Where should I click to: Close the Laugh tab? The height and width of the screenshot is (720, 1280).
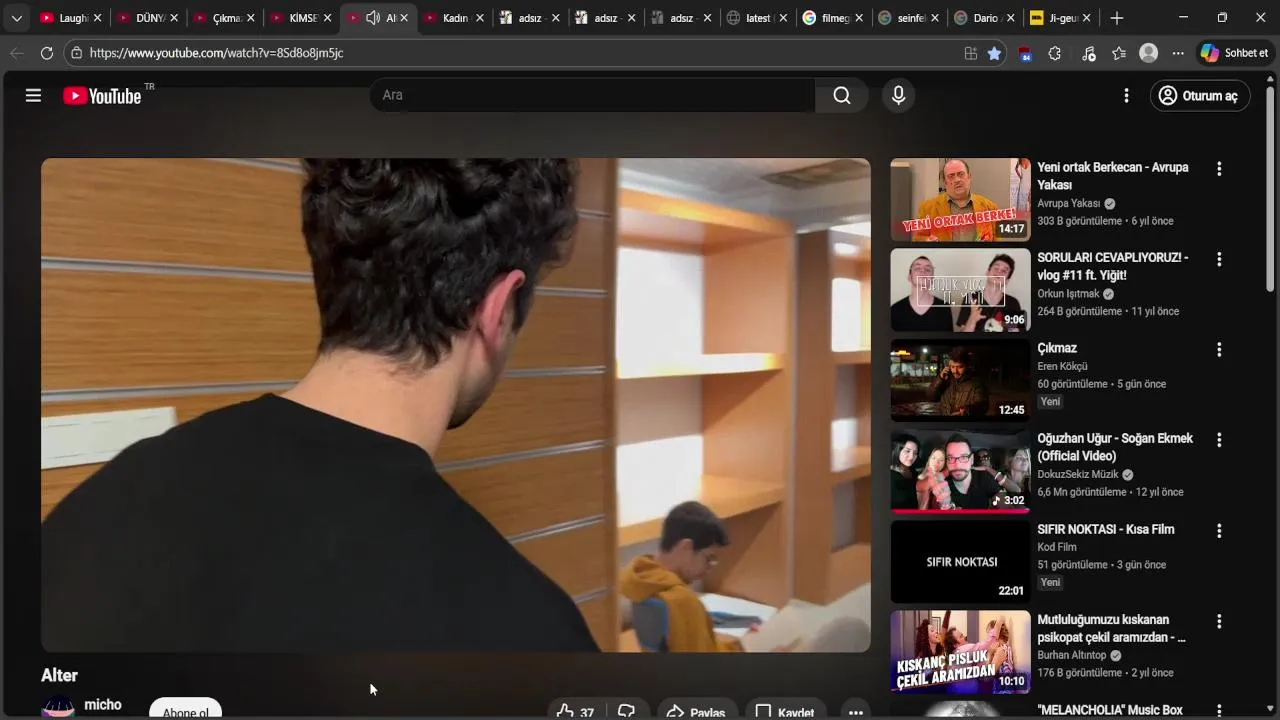click(97, 18)
